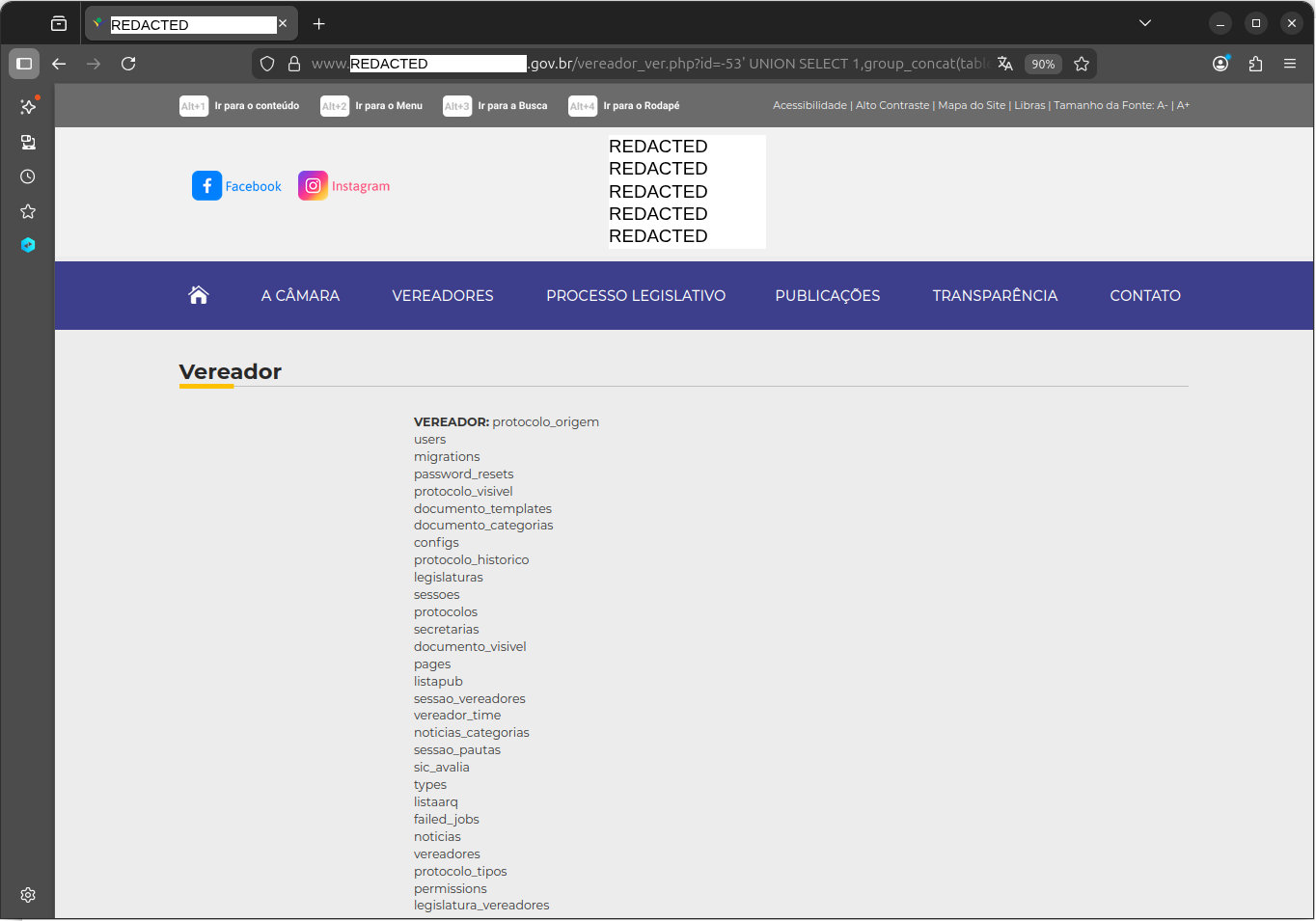Open the Bookmarks sidebar star icon
The height and width of the screenshot is (921, 1316).
point(28,211)
